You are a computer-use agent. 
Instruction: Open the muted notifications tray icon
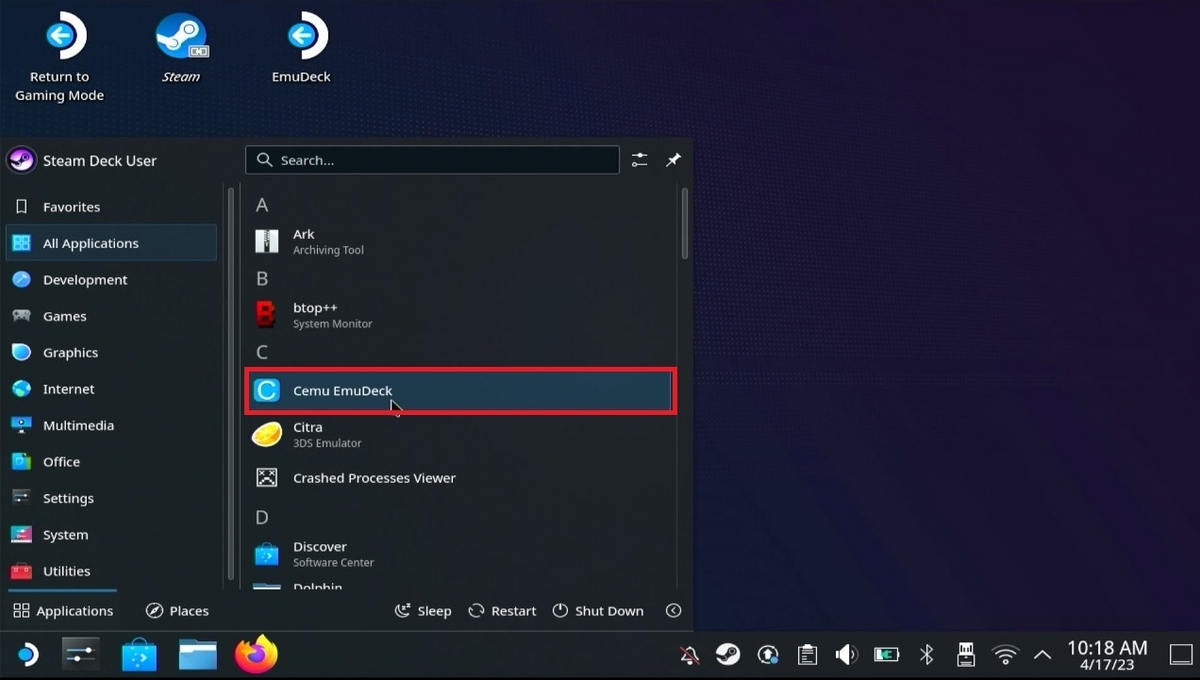click(x=689, y=655)
